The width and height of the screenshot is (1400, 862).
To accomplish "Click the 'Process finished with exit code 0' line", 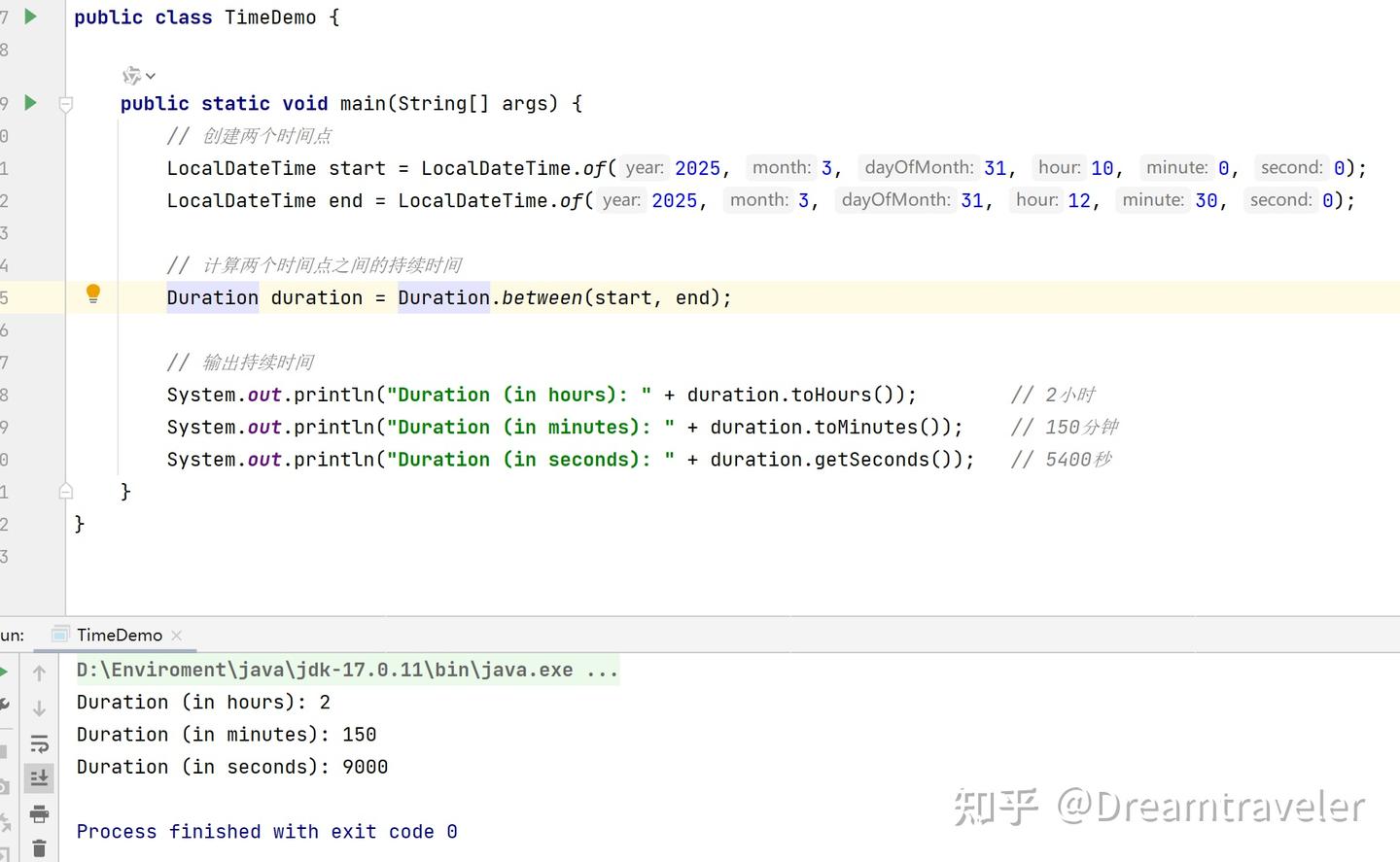I will pos(266,831).
